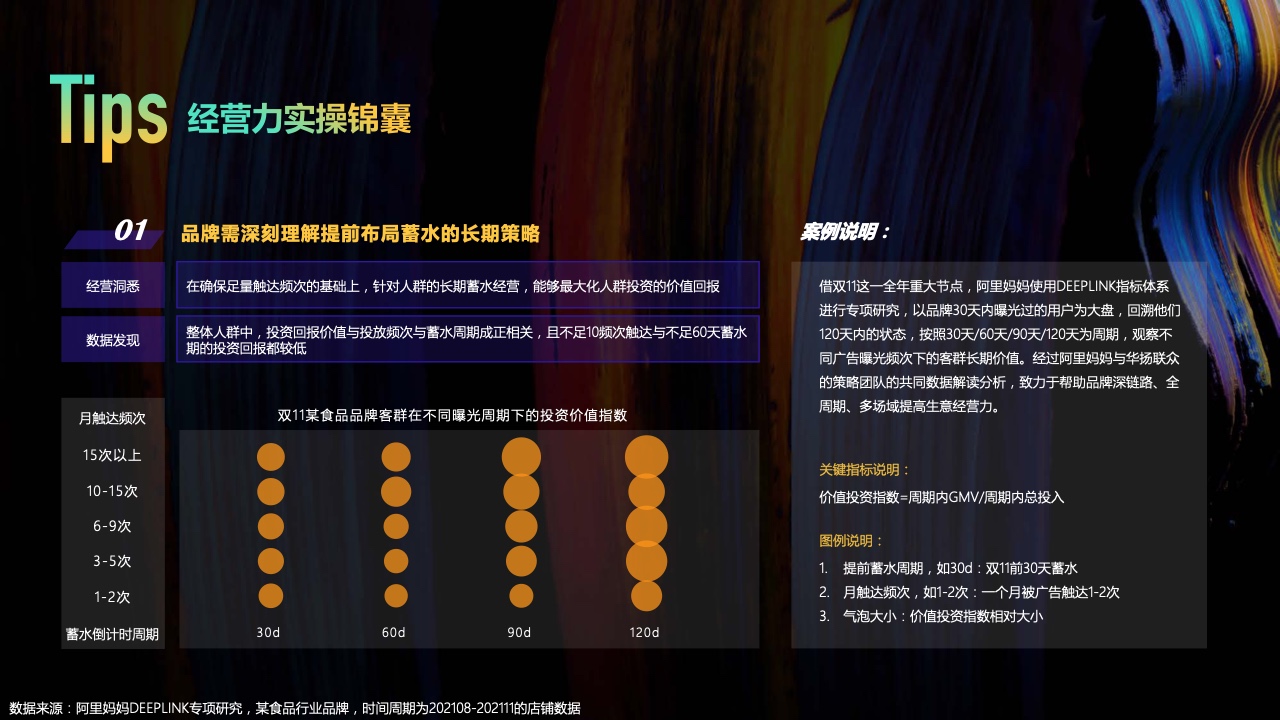Click the "60d" period label

pyautogui.click(x=394, y=633)
